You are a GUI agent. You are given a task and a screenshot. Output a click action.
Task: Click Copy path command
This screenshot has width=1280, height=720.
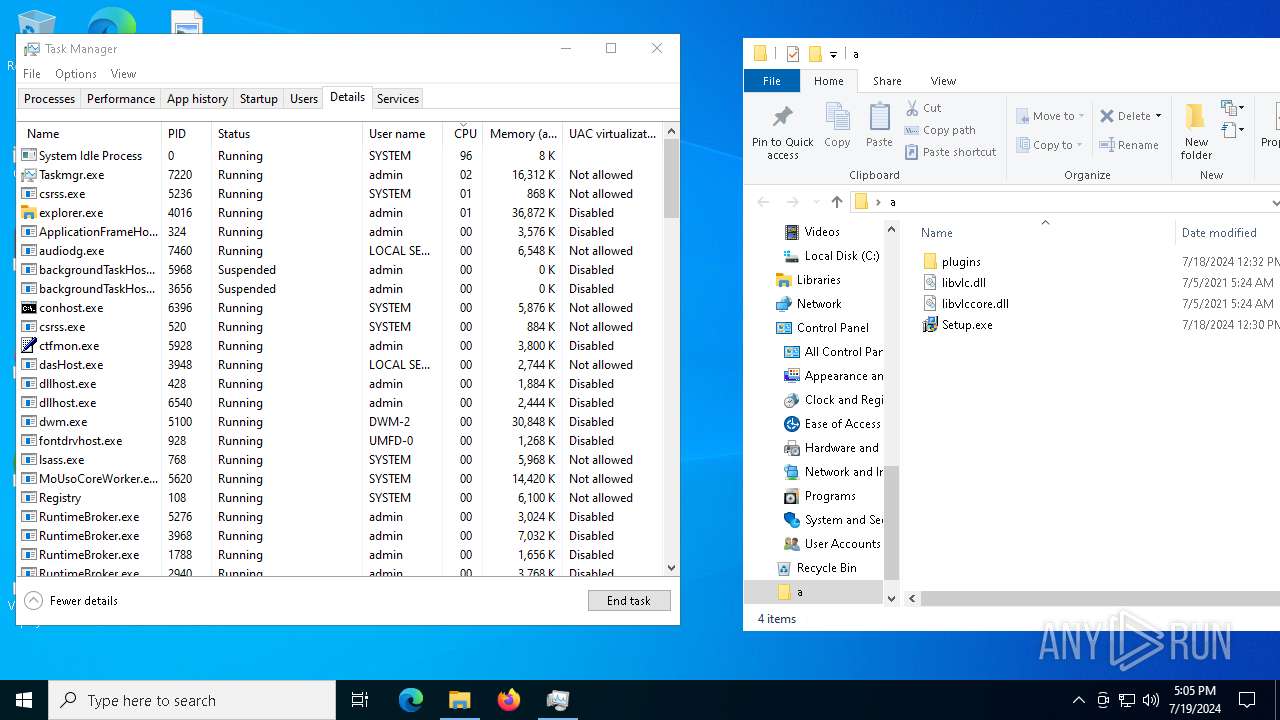pyautogui.click(x=940, y=130)
